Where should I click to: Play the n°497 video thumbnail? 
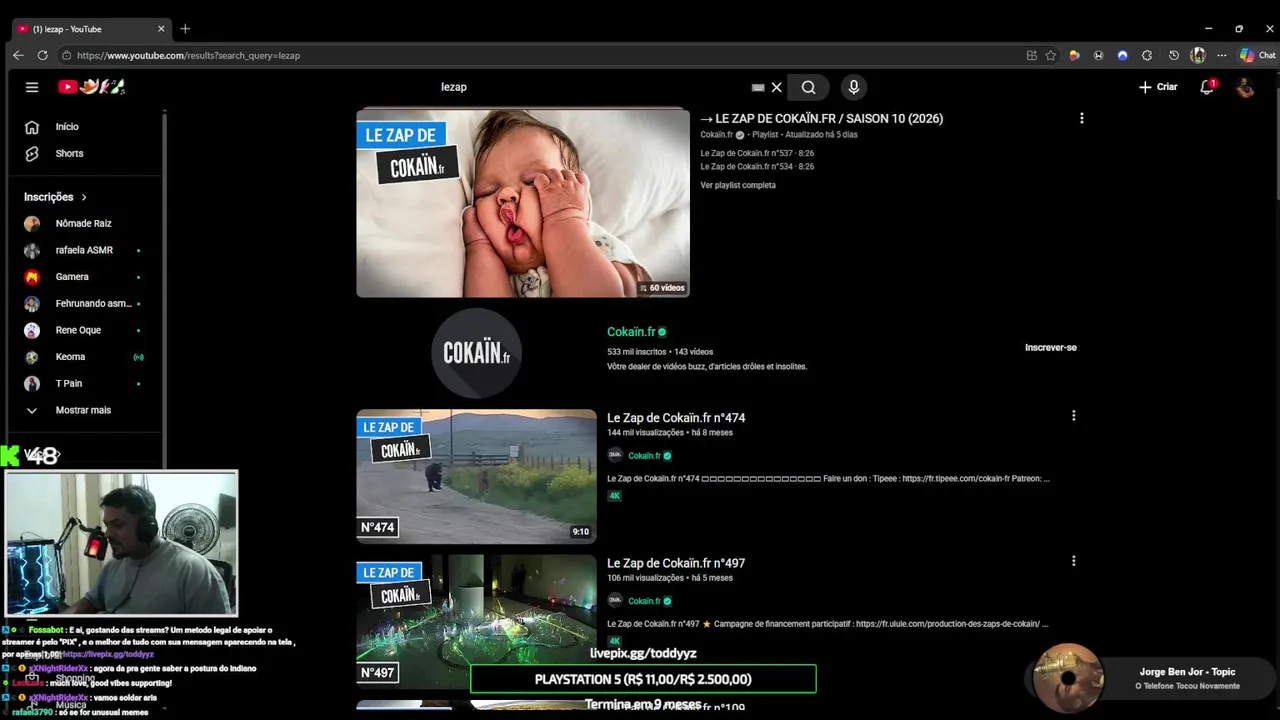point(476,622)
